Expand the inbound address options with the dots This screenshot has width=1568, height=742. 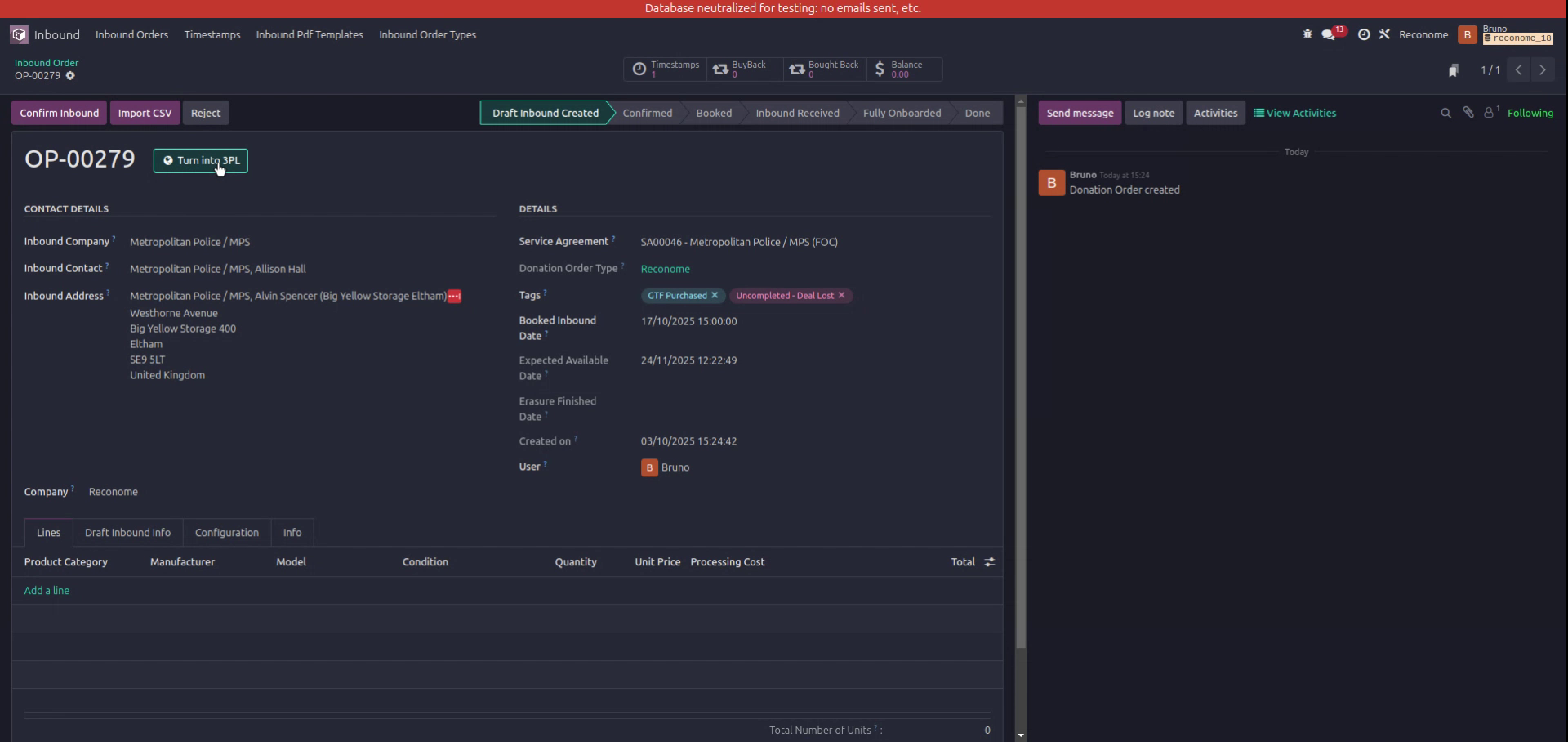(454, 296)
